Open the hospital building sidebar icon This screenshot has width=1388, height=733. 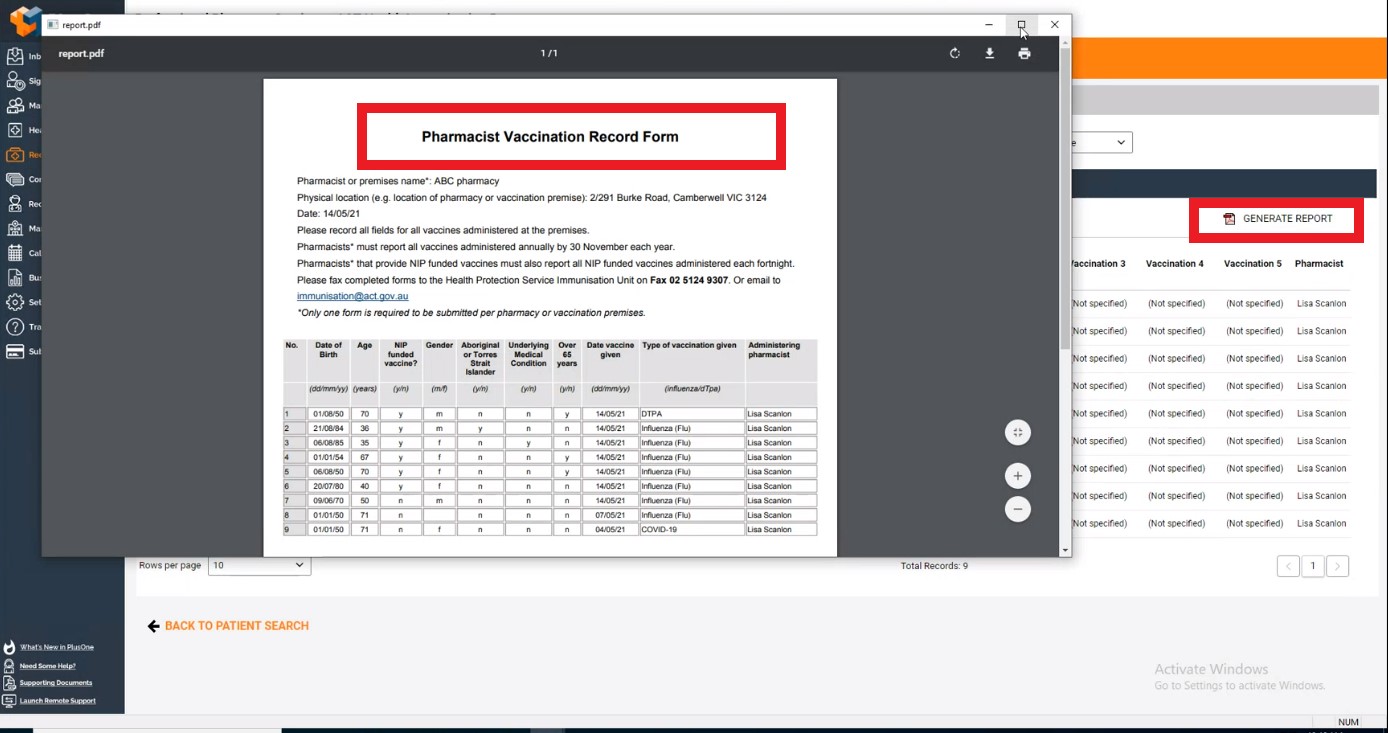point(15,228)
